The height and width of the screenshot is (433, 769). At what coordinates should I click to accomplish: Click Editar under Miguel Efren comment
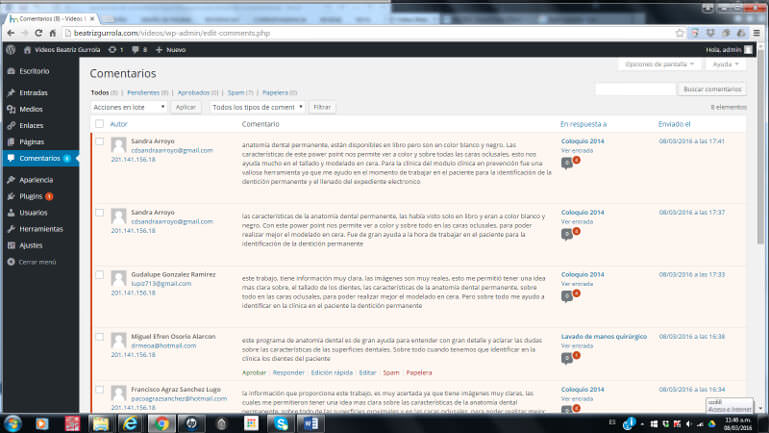[367, 373]
